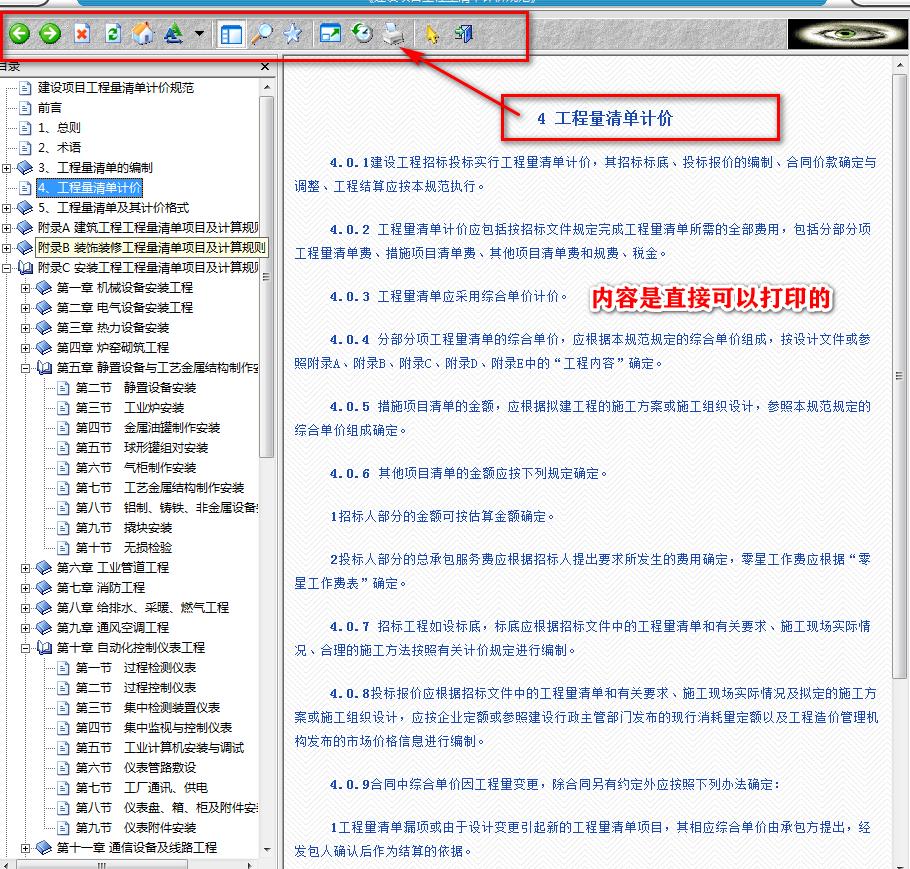Click the clock History icon
Image resolution: width=910 pixels, height=869 pixels.
[363, 33]
